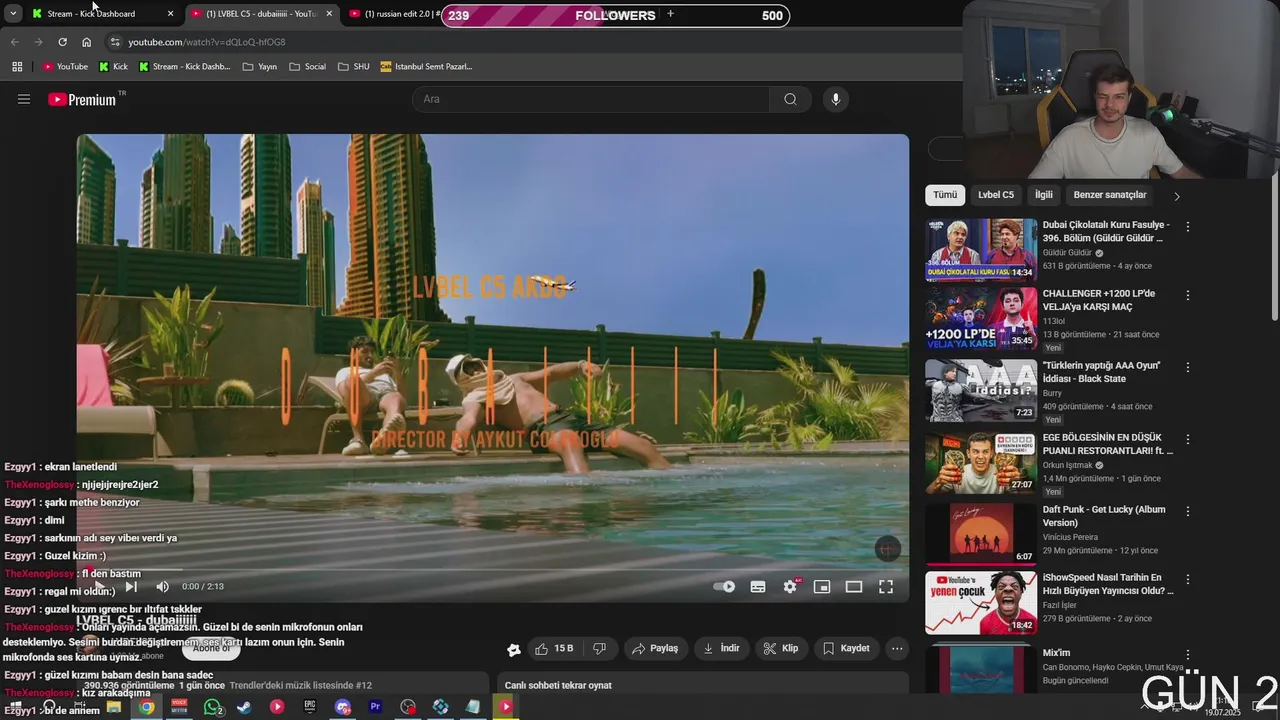Screen dimensions: 1280x720
Task: Open YouTube bookmark in bookmarks bar
Action: tap(65, 67)
